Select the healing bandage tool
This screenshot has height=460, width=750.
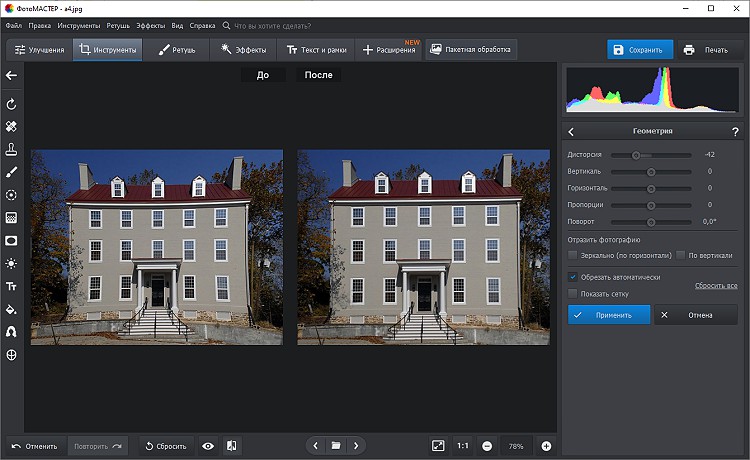[11, 127]
